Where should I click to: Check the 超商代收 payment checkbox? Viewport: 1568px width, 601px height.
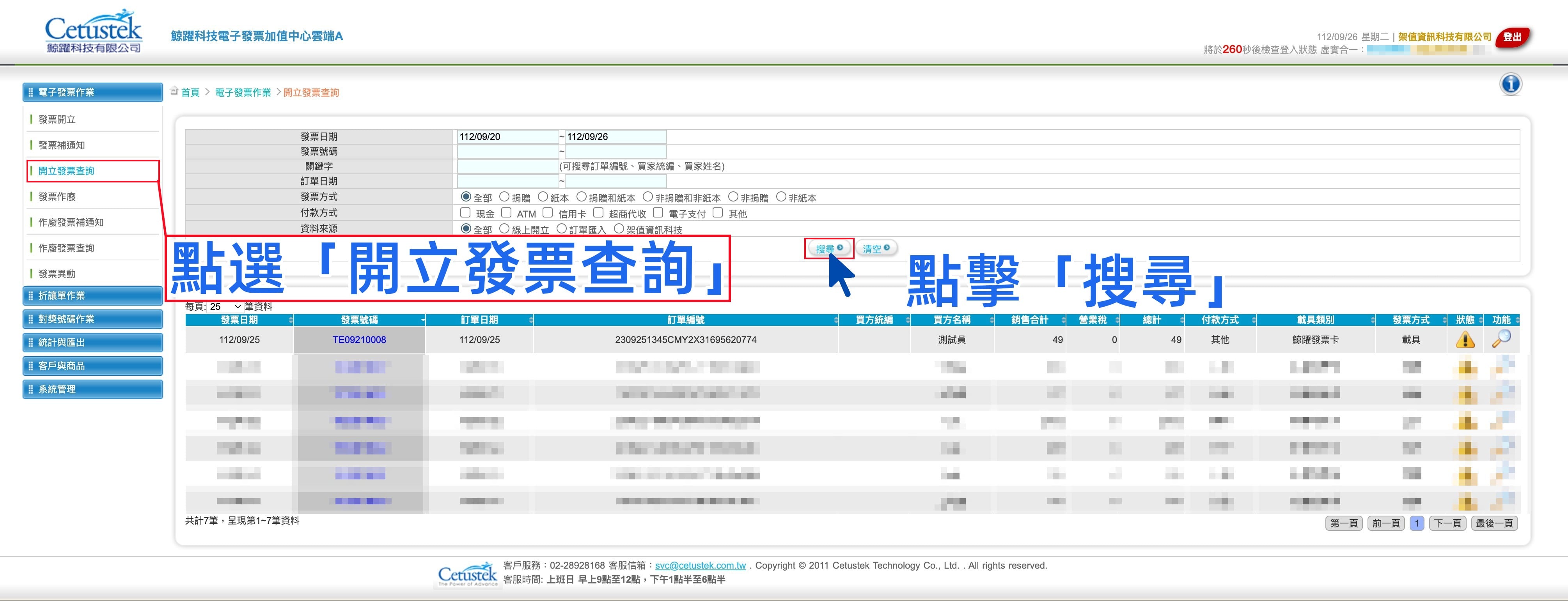pyautogui.click(x=598, y=212)
